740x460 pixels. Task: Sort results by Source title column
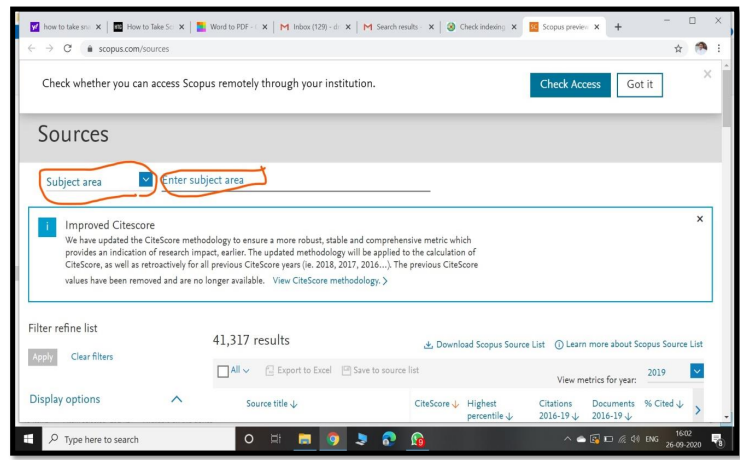pyautogui.click(x=272, y=404)
